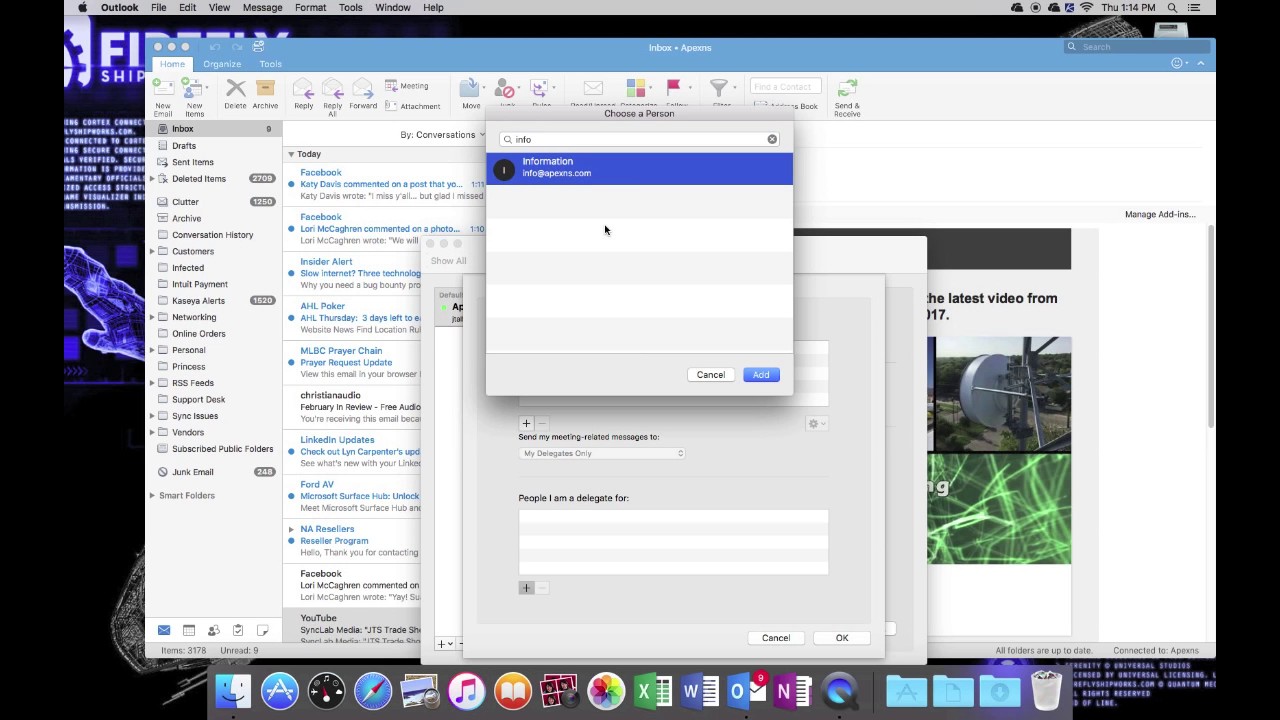Open the smiley feedback icon in title bar

coord(1177,63)
